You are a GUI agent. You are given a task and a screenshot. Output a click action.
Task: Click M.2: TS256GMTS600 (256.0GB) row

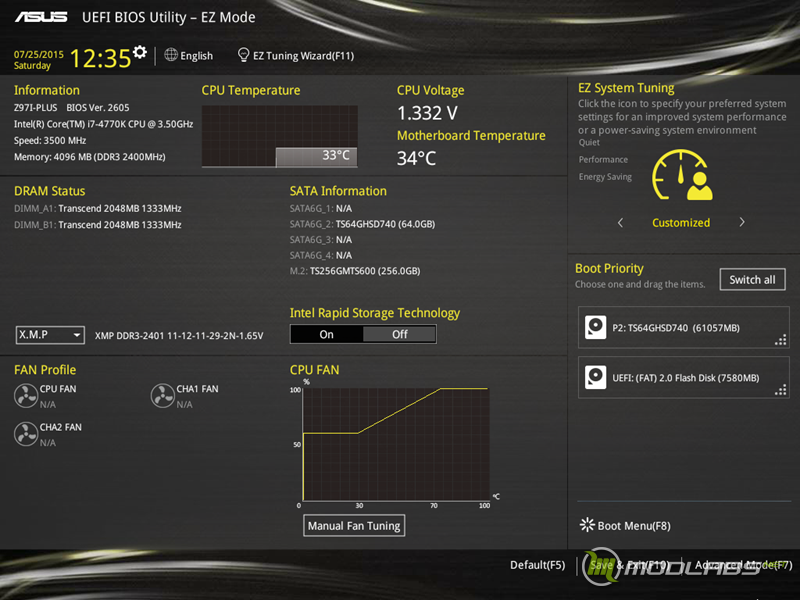tap(355, 271)
